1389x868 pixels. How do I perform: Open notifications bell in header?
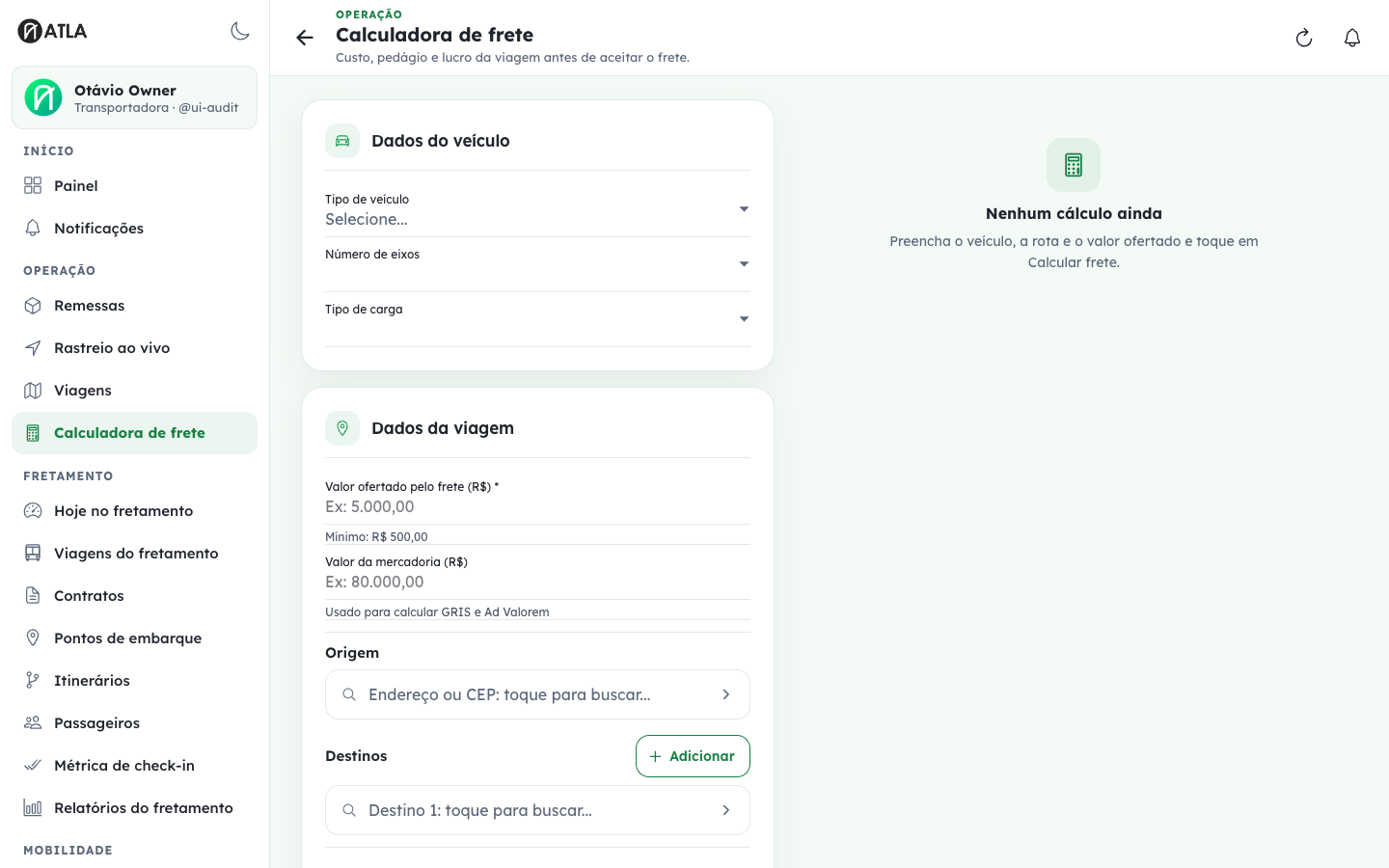(x=1352, y=38)
